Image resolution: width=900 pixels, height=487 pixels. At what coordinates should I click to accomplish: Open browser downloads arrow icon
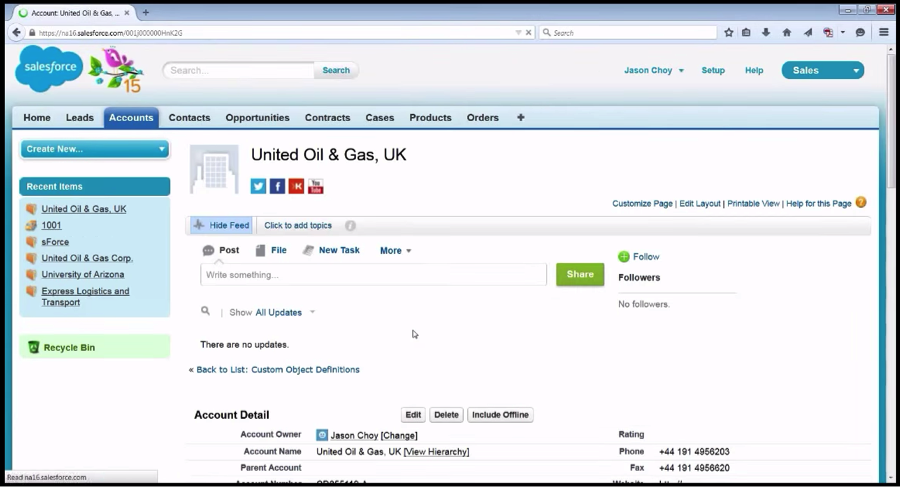[766, 33]
